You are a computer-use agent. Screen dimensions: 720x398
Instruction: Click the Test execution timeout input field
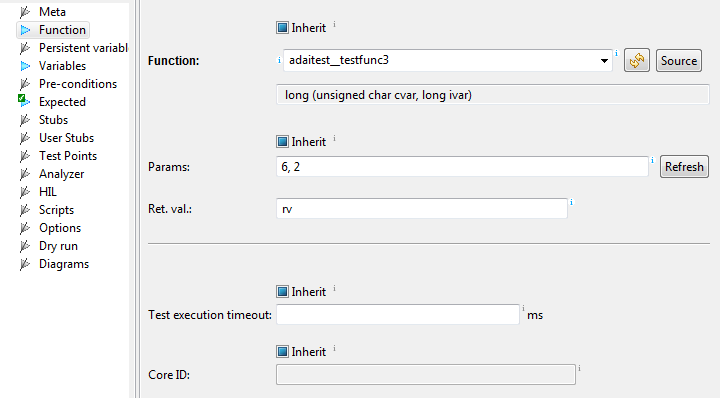click(398, 314)
